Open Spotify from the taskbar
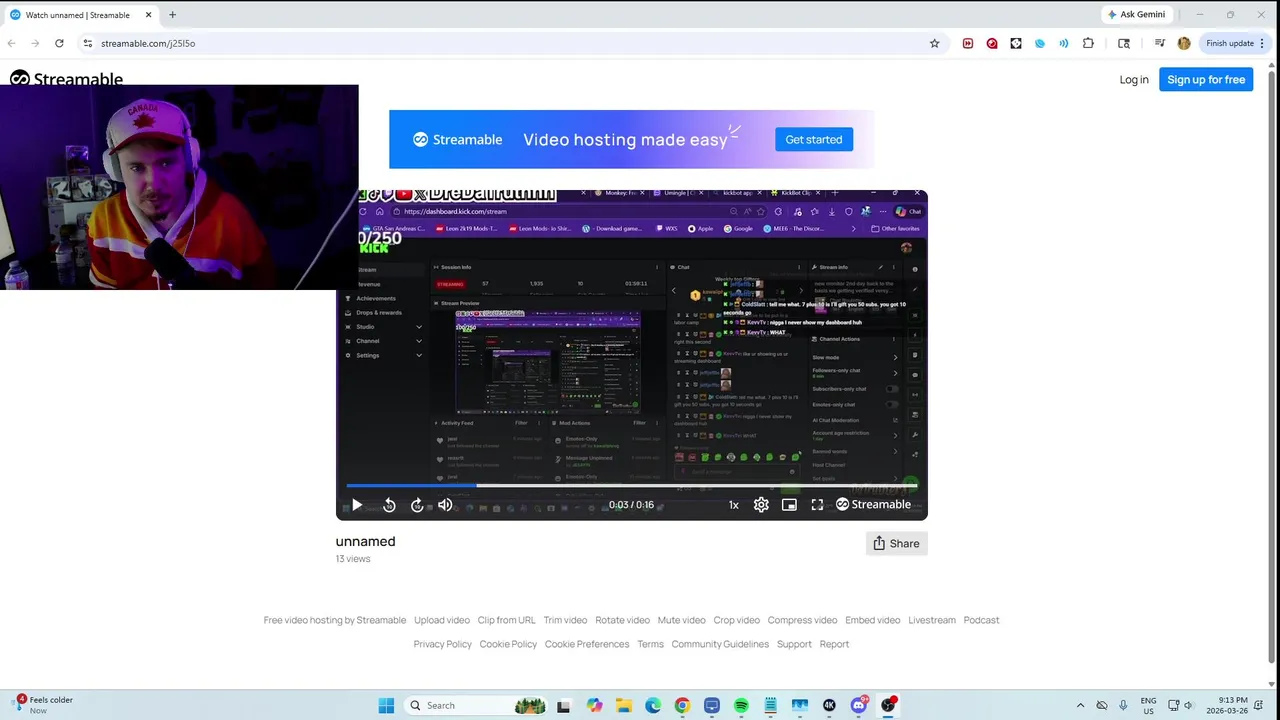 coord(741,706)
